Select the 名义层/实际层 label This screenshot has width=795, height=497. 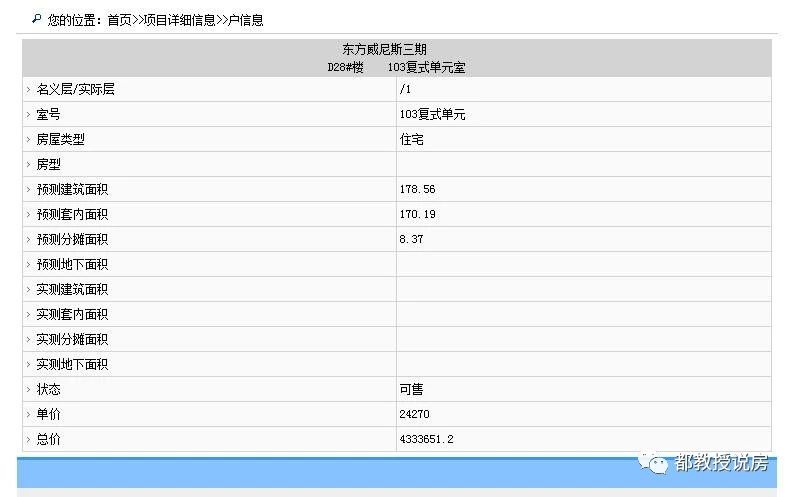pos(76,89)
